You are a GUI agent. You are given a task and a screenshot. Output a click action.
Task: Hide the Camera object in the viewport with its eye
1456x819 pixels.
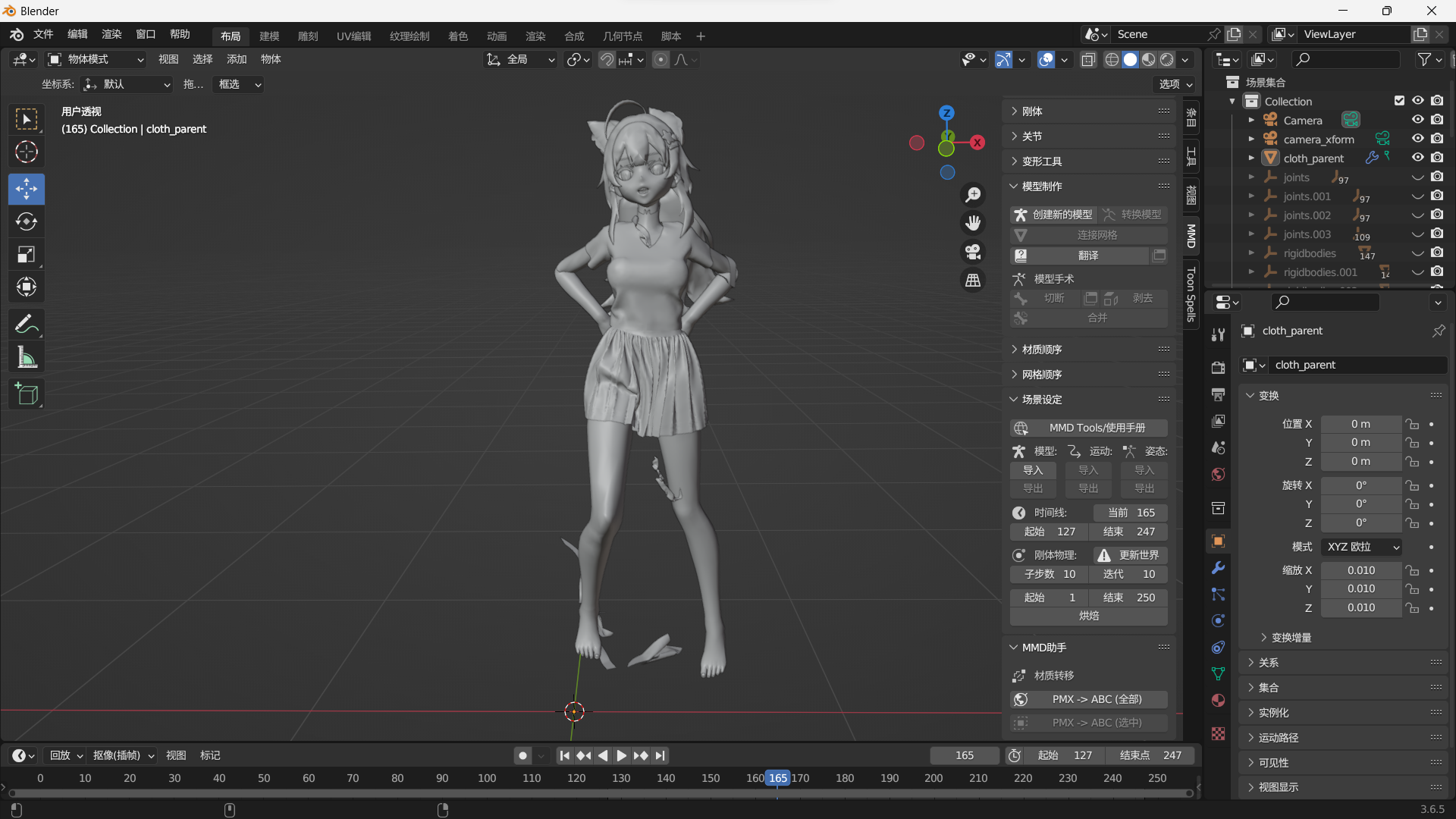coord(1417,120)
